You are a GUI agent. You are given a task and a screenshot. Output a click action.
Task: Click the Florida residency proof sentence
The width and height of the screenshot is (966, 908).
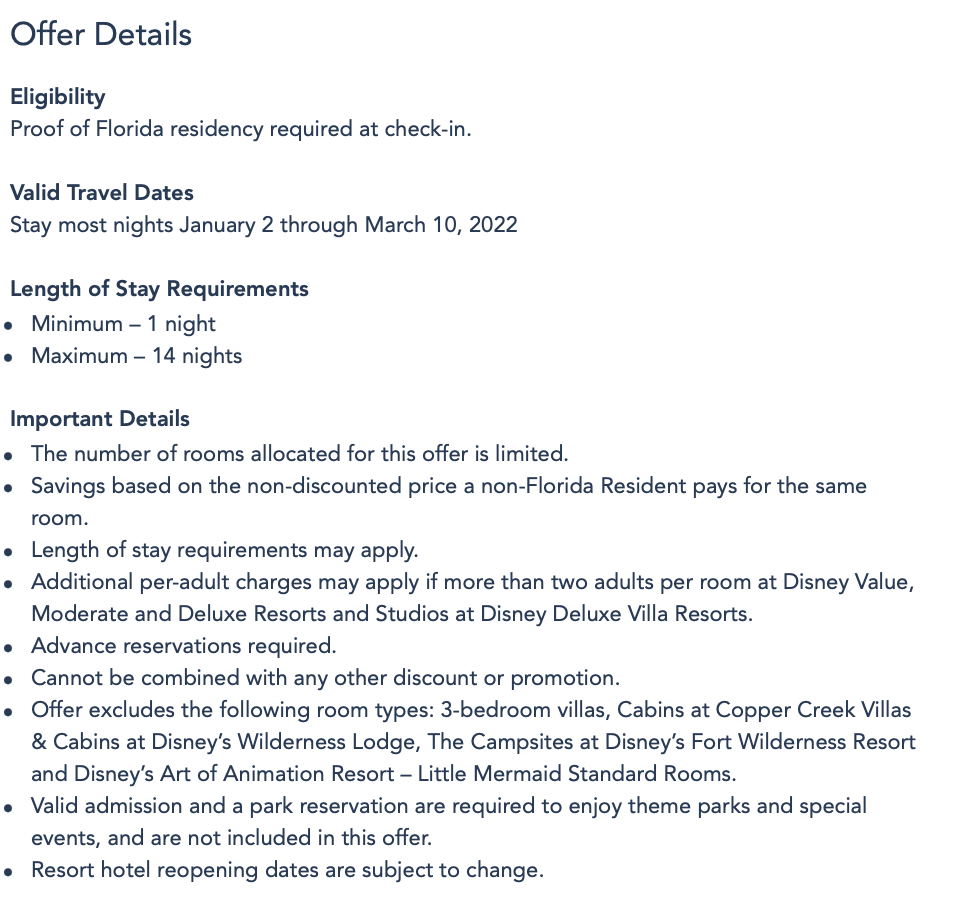coord(240,129)
